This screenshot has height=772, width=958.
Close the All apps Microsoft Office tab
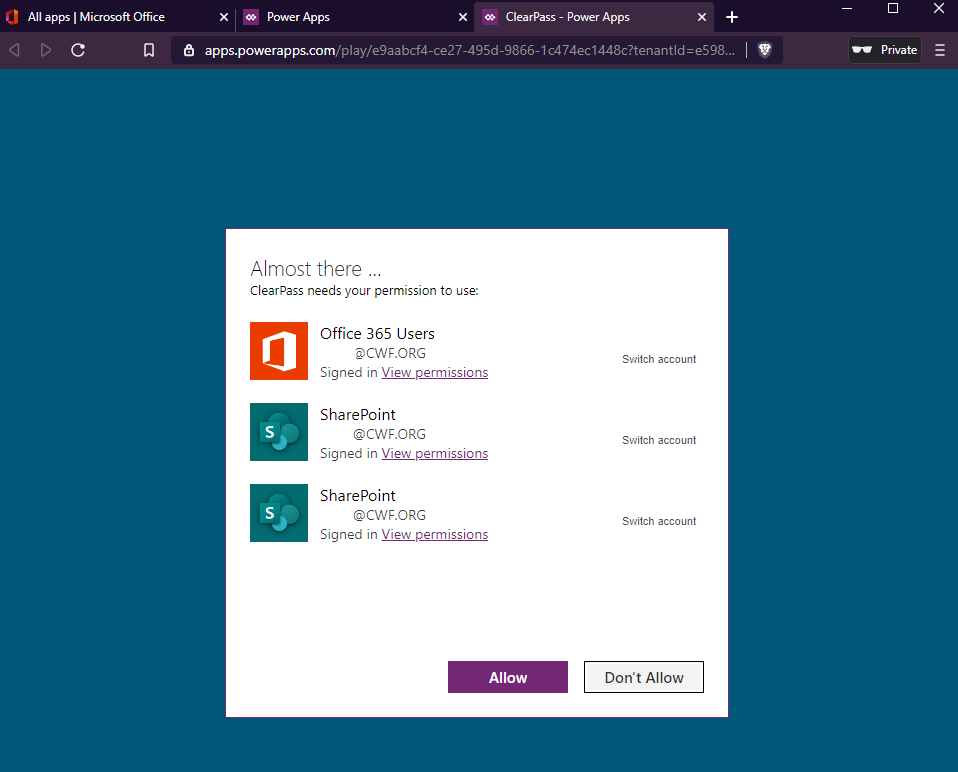pos(224,17)
